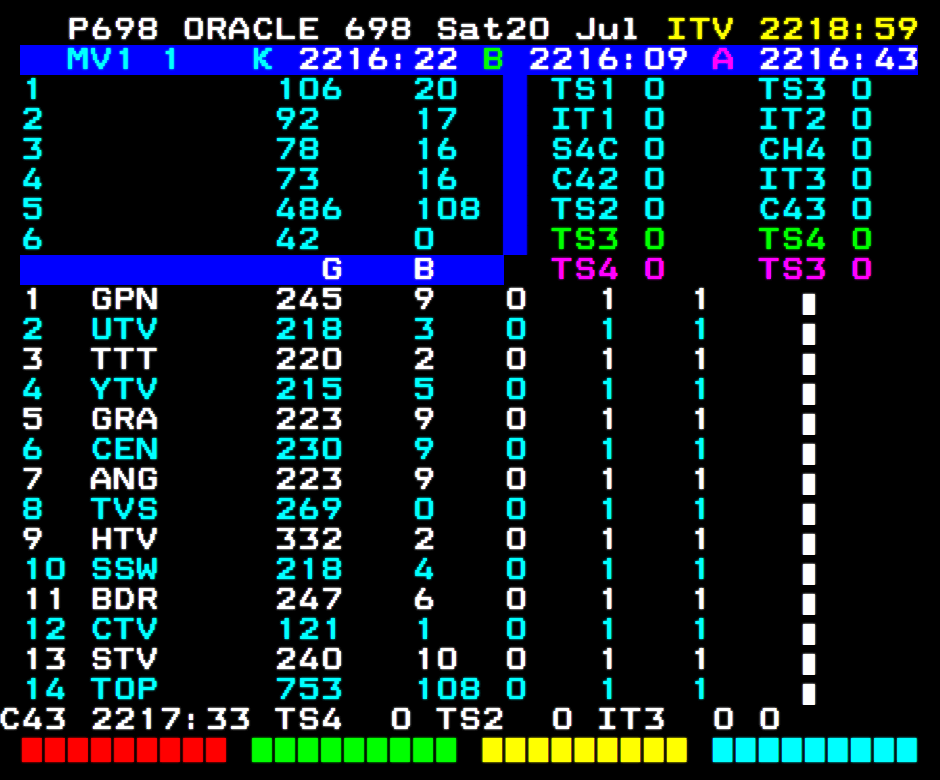This screenshot has height=780, width=940.
Task: Click the STV value 240
Action: (x=309, y=658)
